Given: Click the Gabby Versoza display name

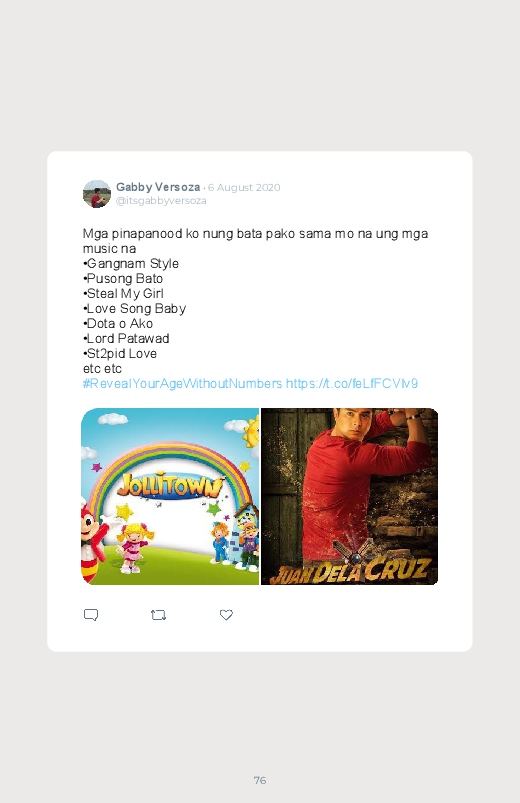Looking at the screenshot, I should tap(158, 187).
